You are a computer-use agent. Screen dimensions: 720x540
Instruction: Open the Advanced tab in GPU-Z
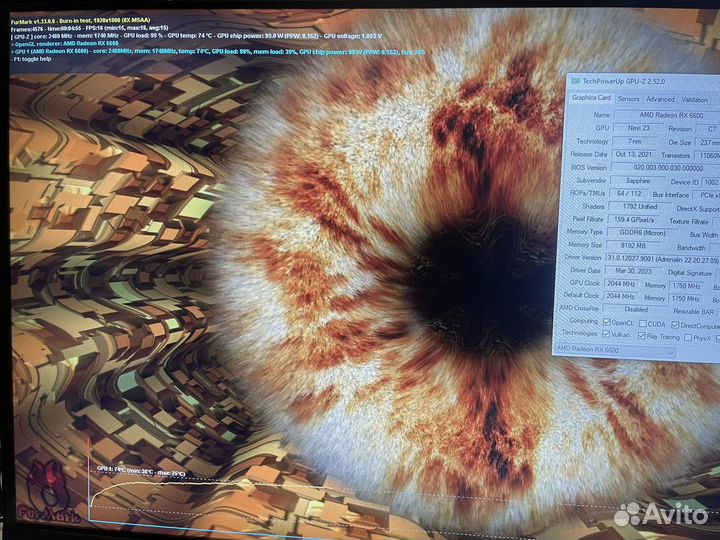click(660, 99)
